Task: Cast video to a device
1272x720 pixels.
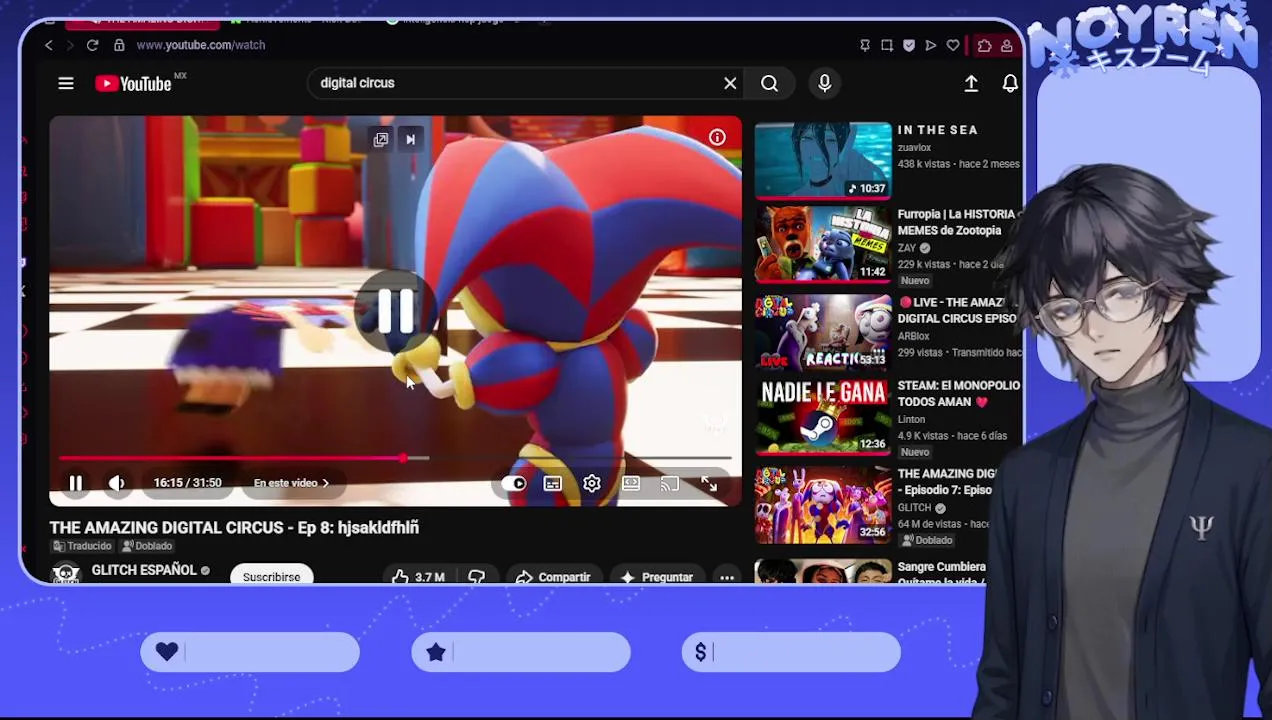Action: tap(670, 484)
